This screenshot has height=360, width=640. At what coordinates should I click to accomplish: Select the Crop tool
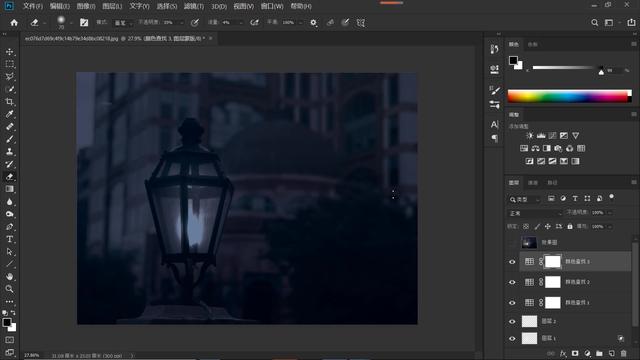point(9,102)
